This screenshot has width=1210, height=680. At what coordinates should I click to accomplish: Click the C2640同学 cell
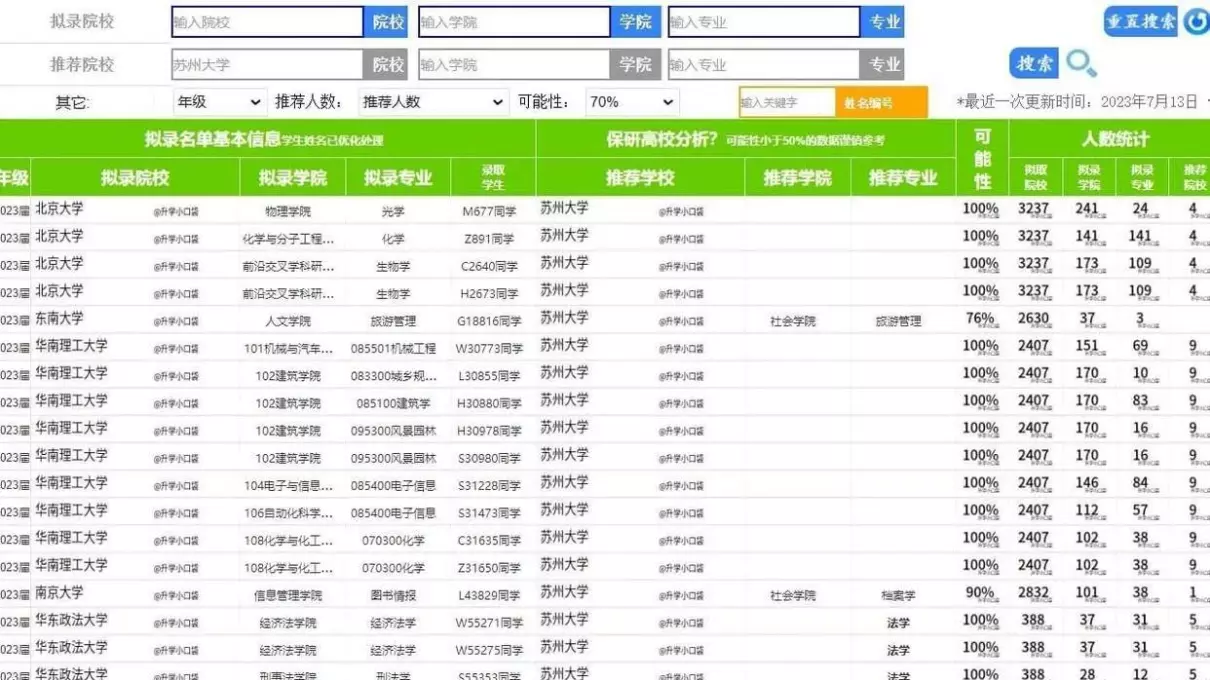[x=490, y=267]
